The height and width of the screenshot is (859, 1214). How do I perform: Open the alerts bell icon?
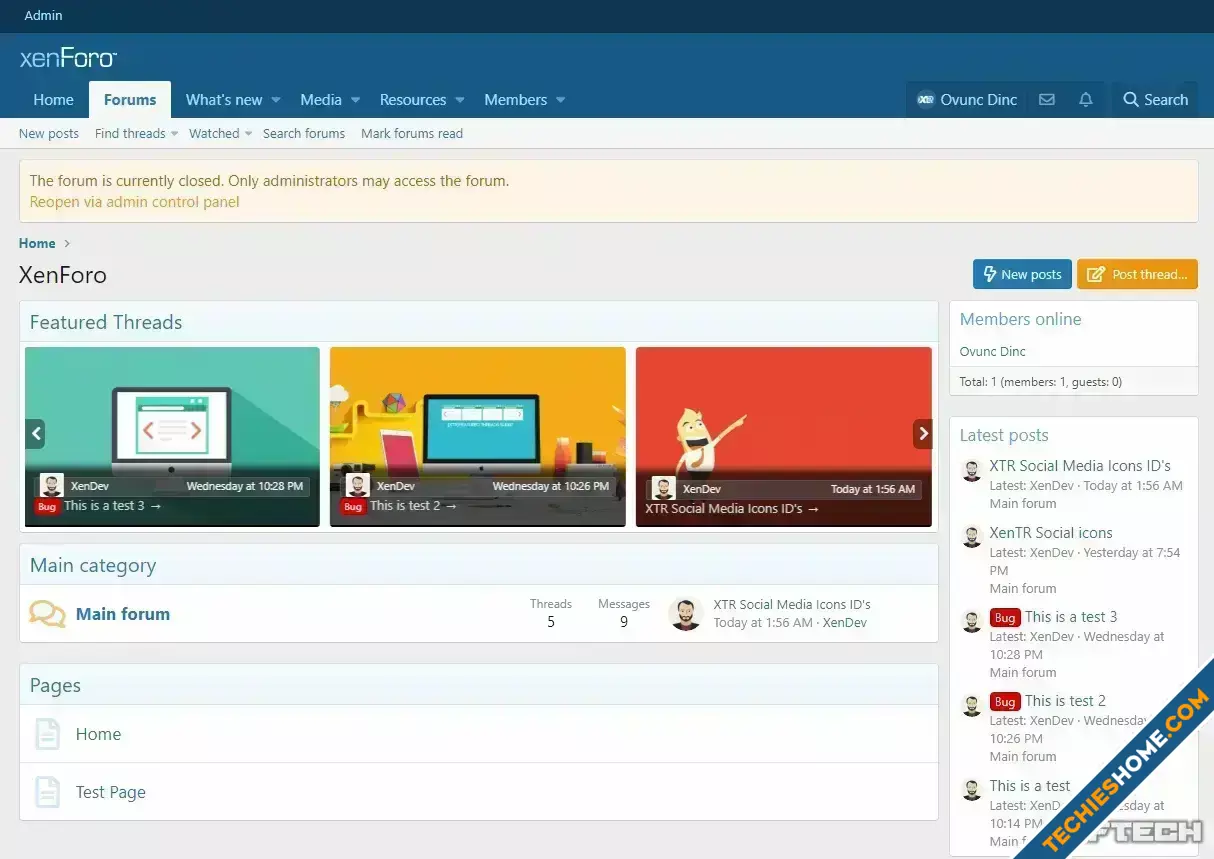pos(1086,100)
